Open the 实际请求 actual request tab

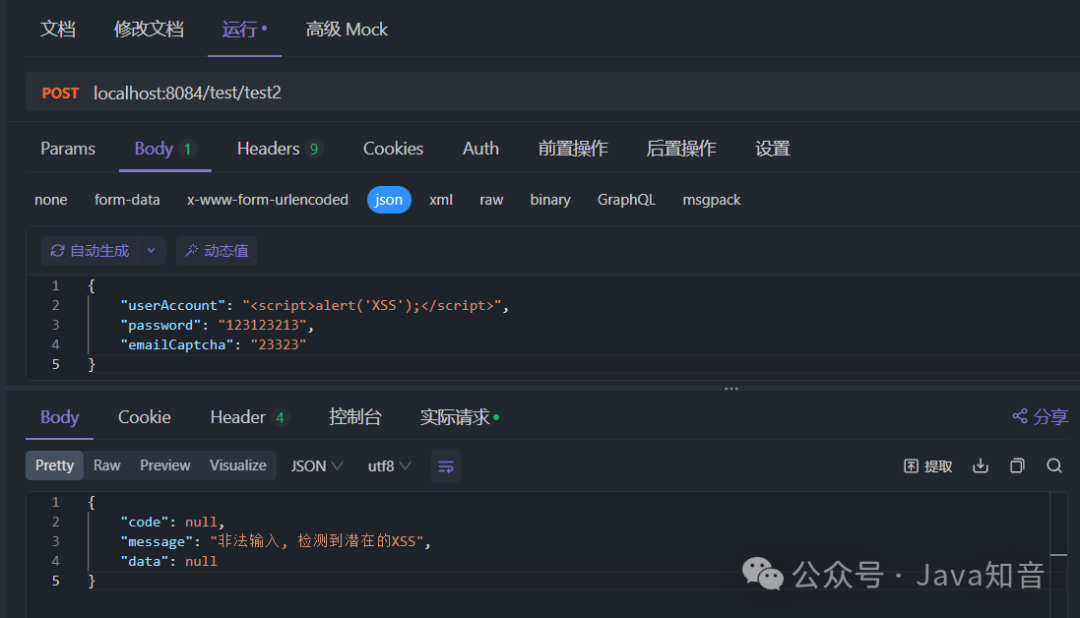459,417
